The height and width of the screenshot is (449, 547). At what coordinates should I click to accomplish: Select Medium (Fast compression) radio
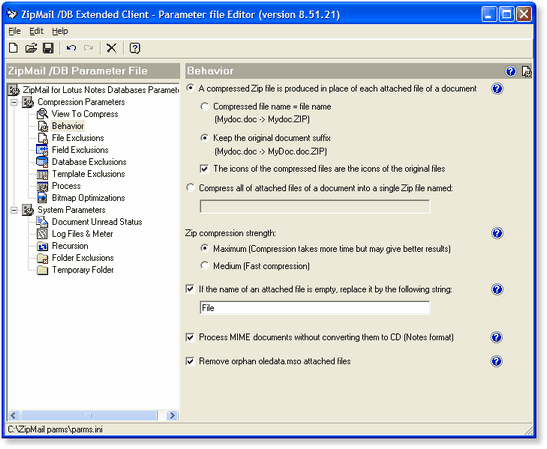[x=205, y=265]
